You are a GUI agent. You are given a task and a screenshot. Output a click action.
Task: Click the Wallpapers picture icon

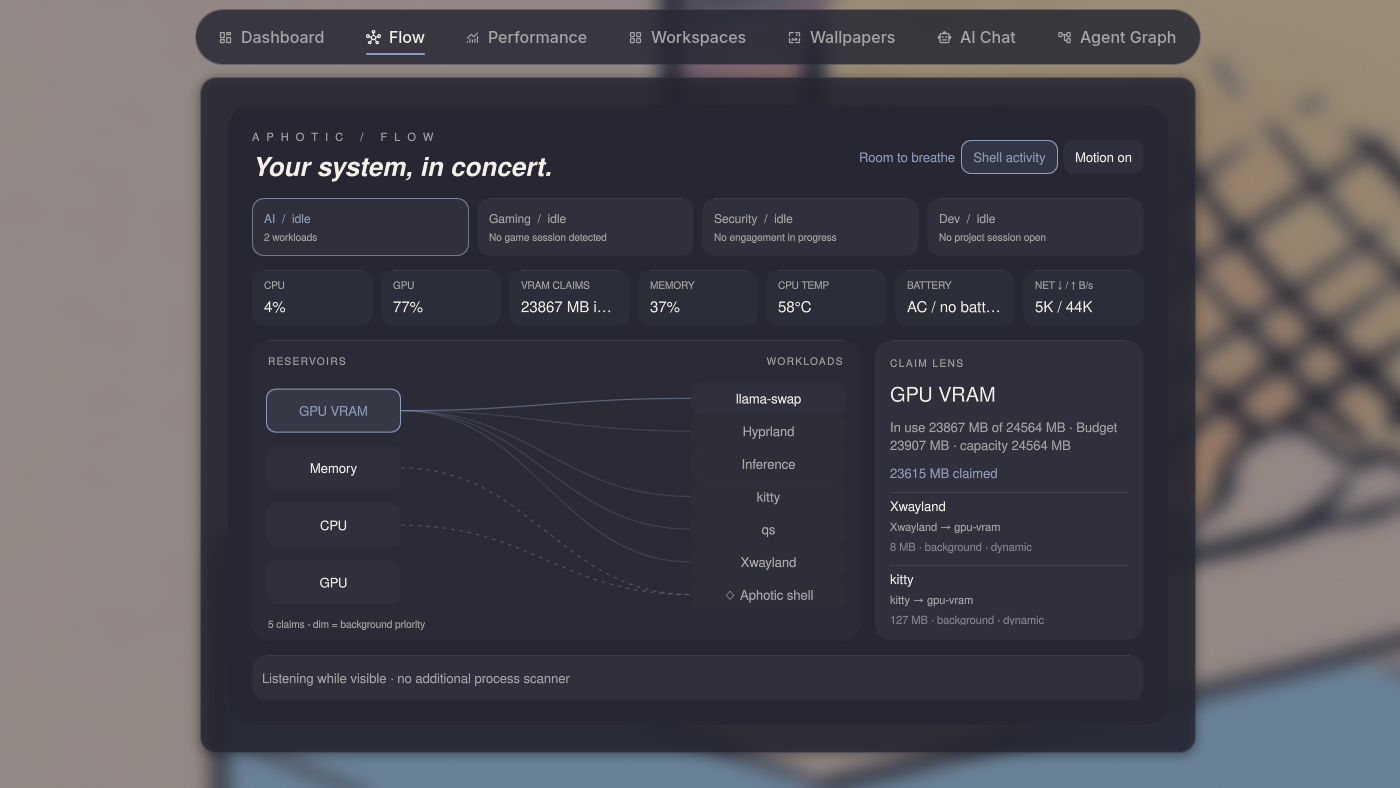(794, 38)
